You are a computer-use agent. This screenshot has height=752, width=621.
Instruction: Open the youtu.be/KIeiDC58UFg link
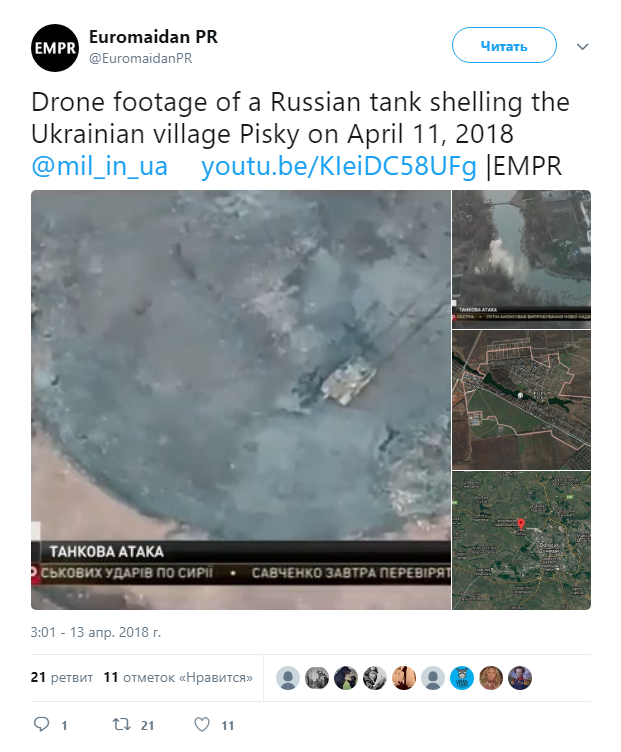(339, 166)
